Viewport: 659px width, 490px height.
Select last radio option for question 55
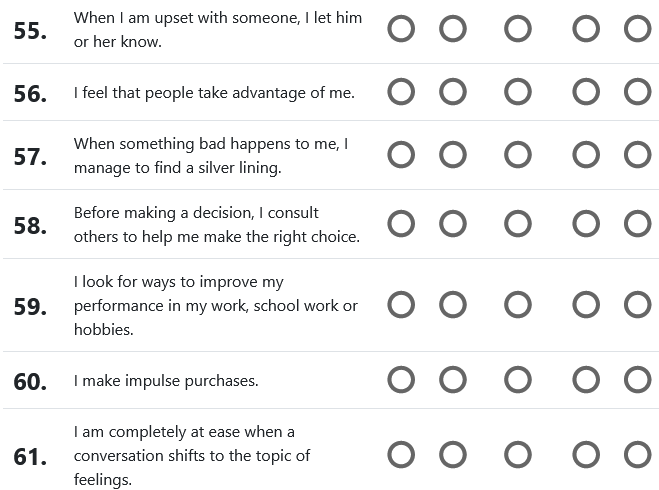[x=637, y=30]
